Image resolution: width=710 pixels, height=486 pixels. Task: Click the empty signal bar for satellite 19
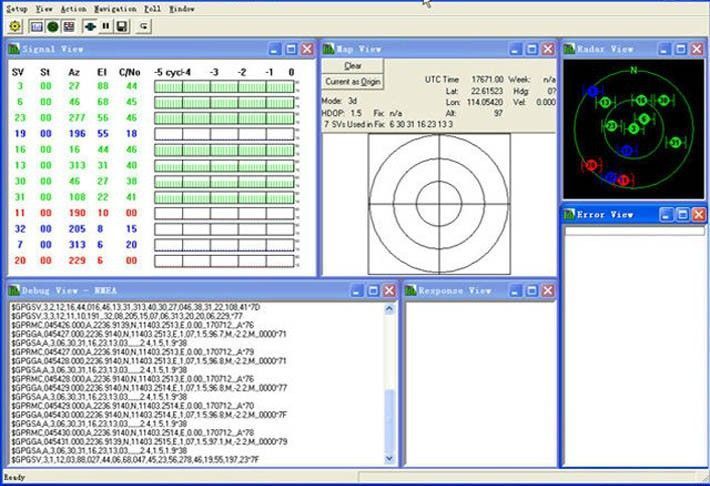pyautogui.click(x=224, y=134)
